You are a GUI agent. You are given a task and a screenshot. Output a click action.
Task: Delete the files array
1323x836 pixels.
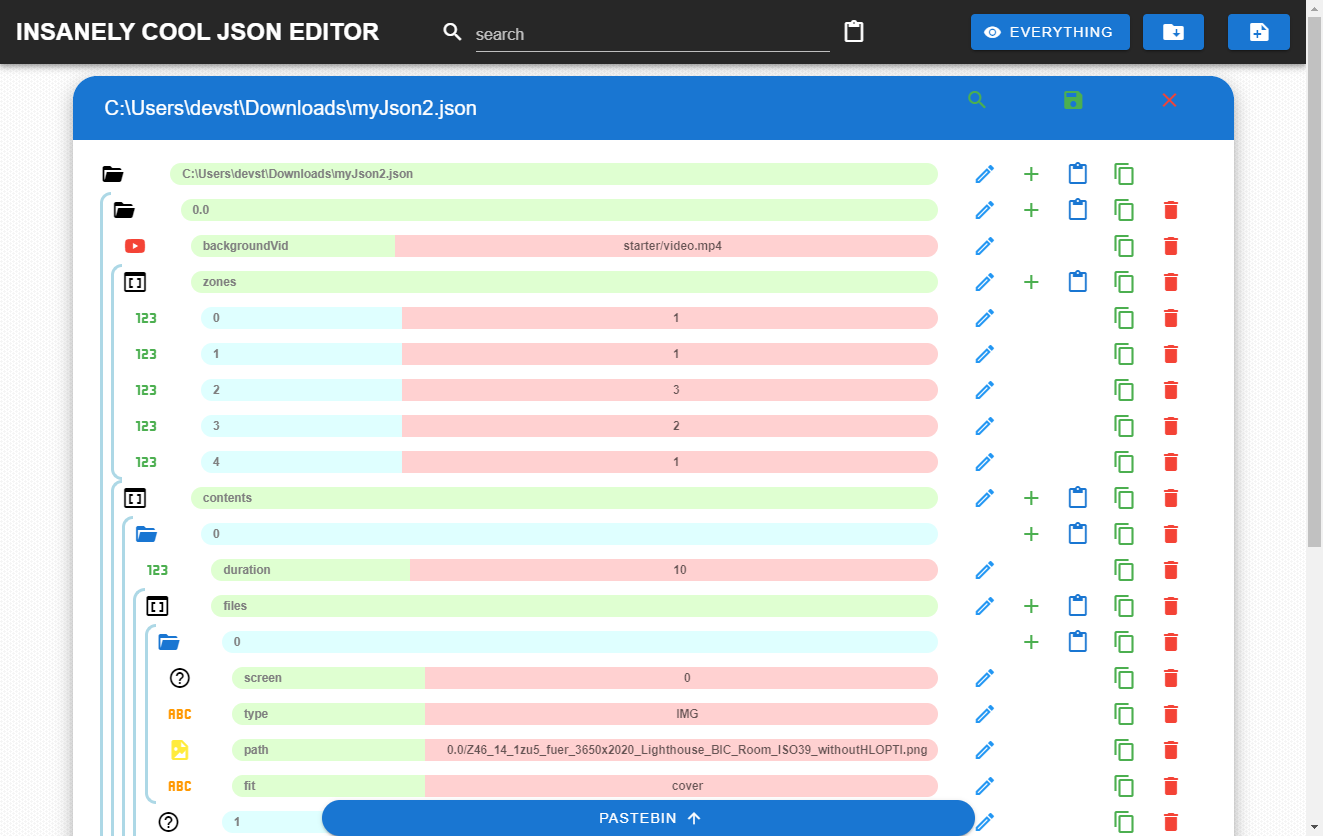pyautogui.click(x=1171, y=606)
